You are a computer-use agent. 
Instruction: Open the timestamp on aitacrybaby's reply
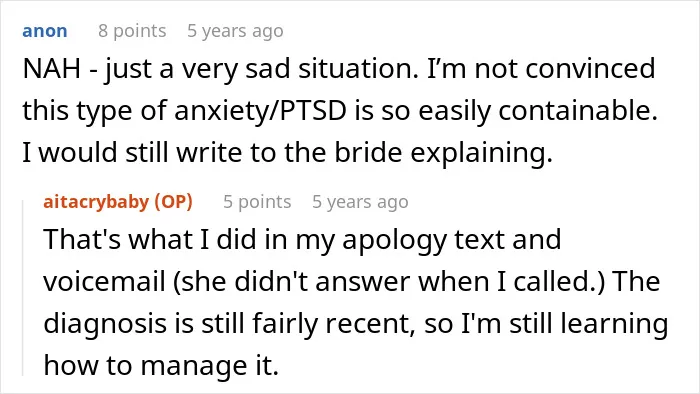pos(360,202)
